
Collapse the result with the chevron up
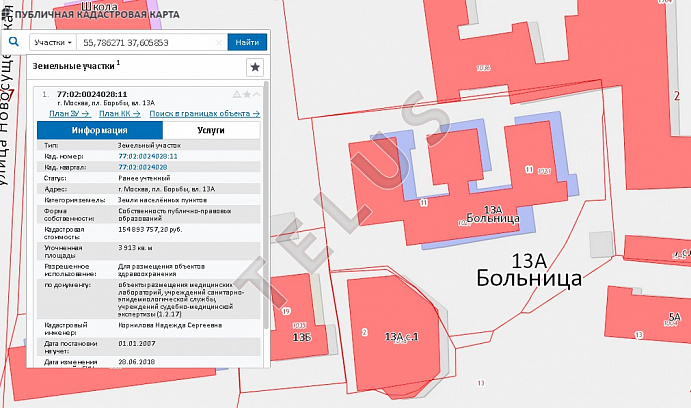click(256, 94)
